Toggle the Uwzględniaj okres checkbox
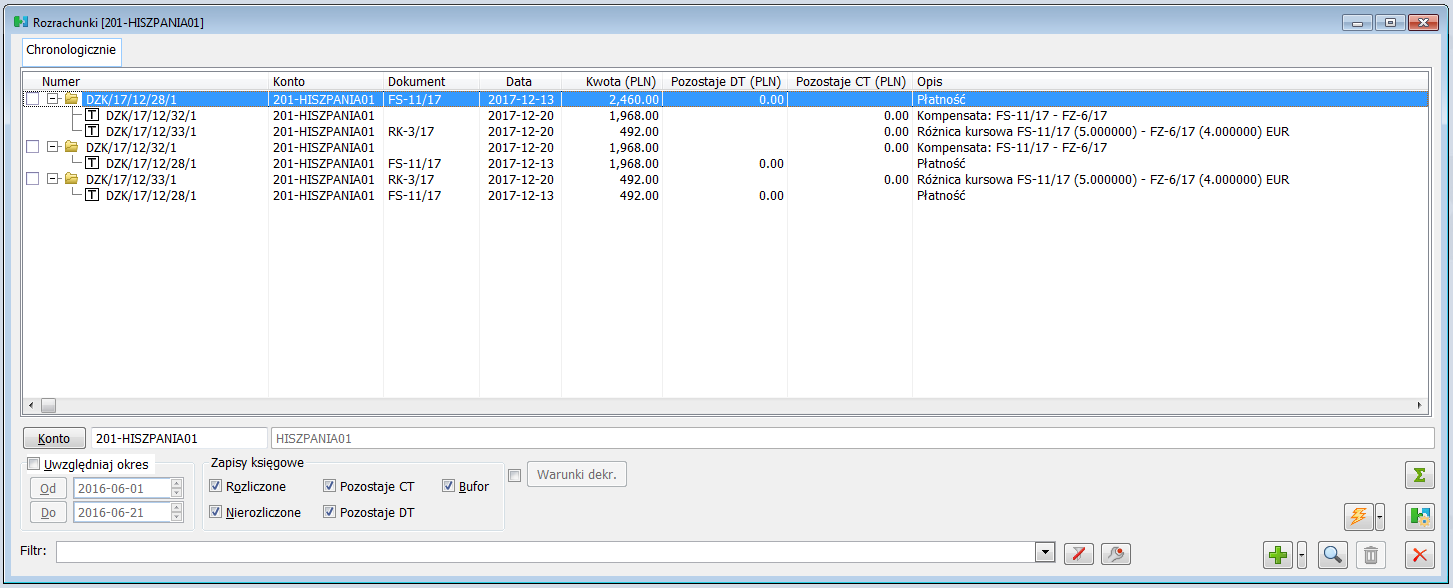 34,464
